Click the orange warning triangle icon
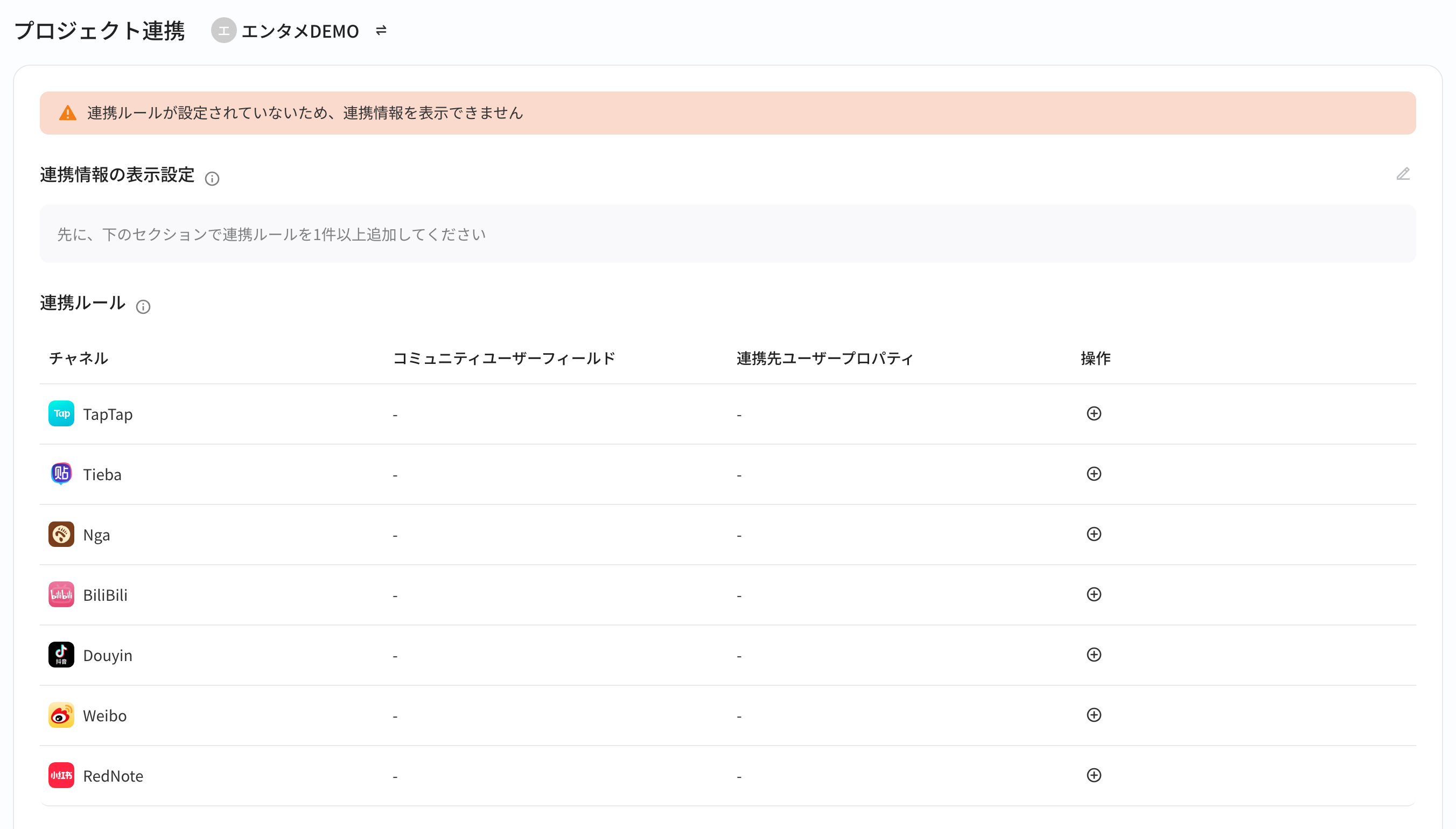 click(x=68, y=113)
